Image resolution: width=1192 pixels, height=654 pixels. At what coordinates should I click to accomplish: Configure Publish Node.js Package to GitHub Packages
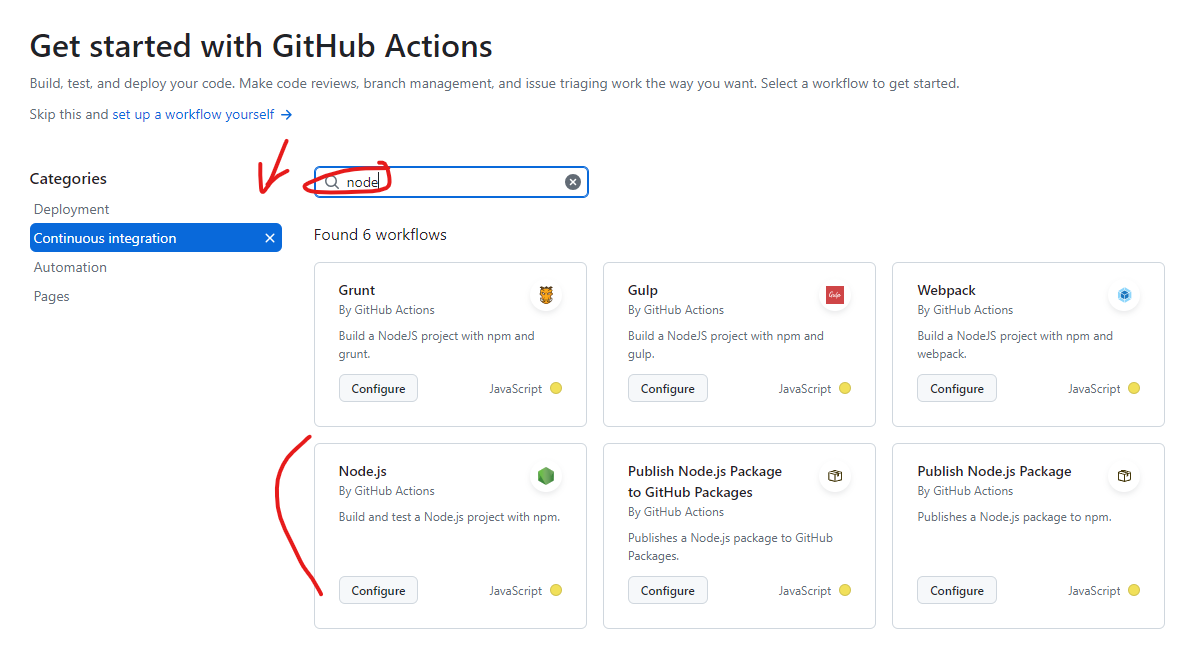click(x=667, y=591)
